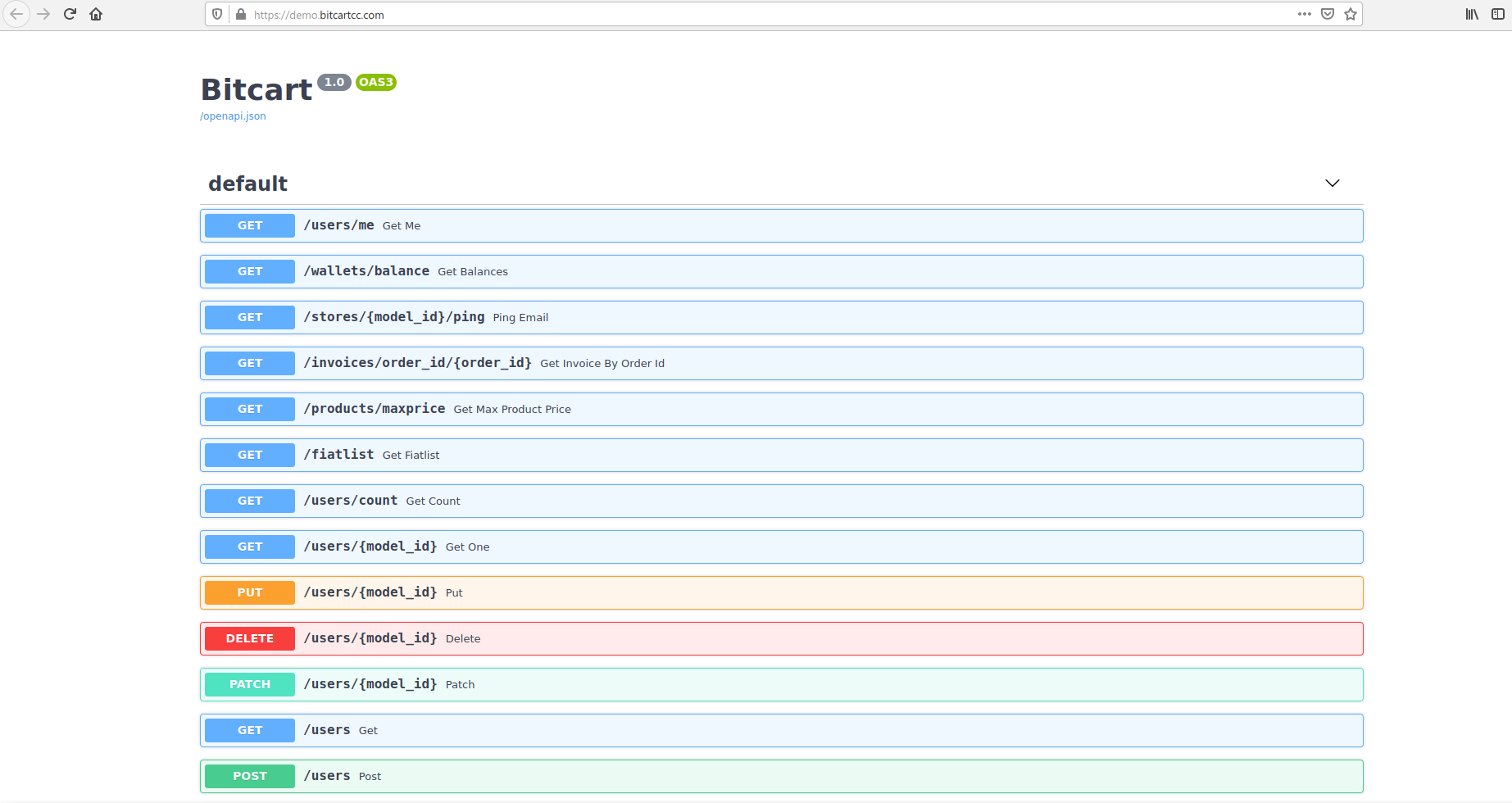Expand GET /wallets/balance Get Balances
Viewport: 1512px width, 803px height.
pyautogui.click(x=782, y=271)
